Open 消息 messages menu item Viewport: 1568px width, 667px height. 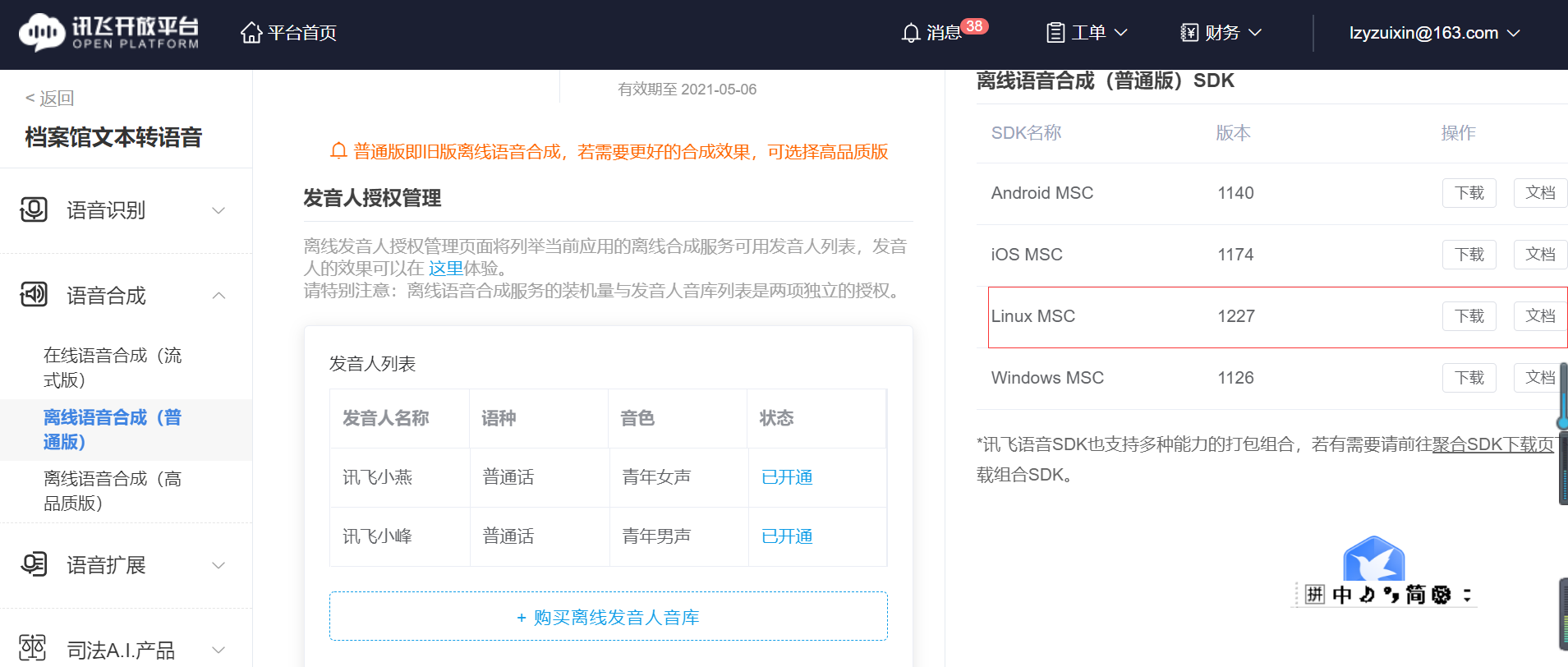coord(943,33)
